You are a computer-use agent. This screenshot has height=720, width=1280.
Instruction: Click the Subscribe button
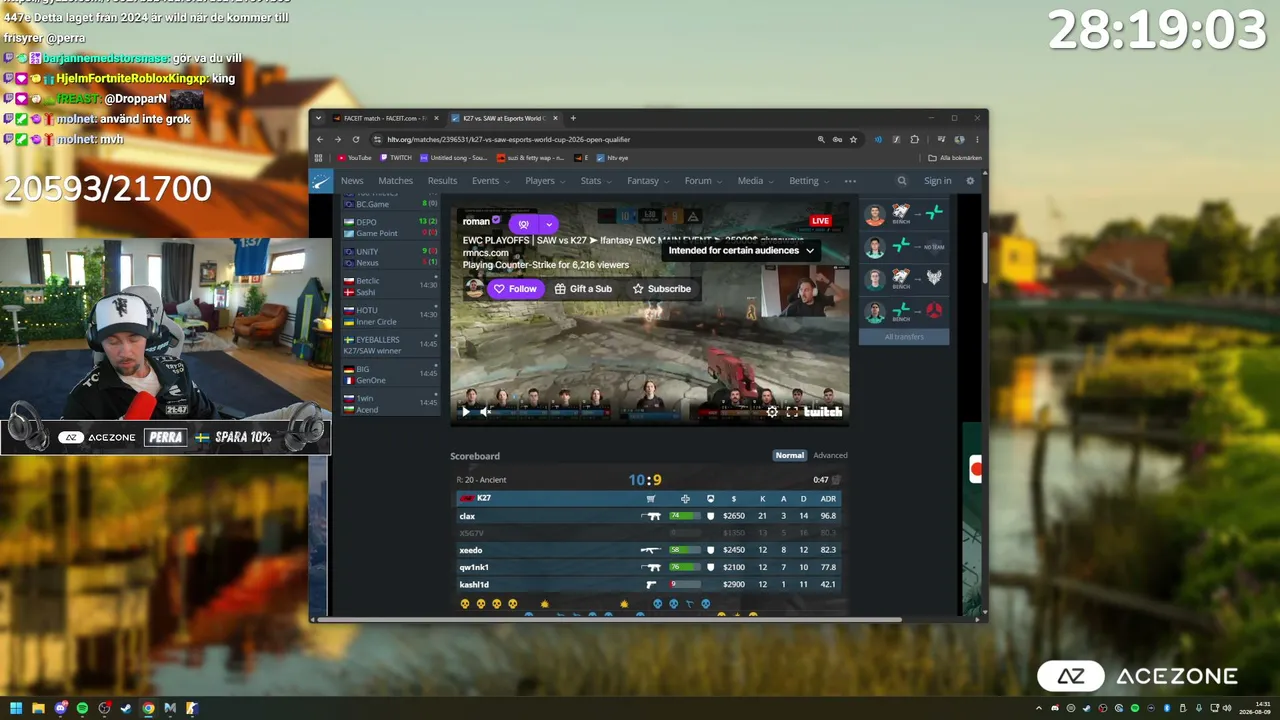pos(661,289)
